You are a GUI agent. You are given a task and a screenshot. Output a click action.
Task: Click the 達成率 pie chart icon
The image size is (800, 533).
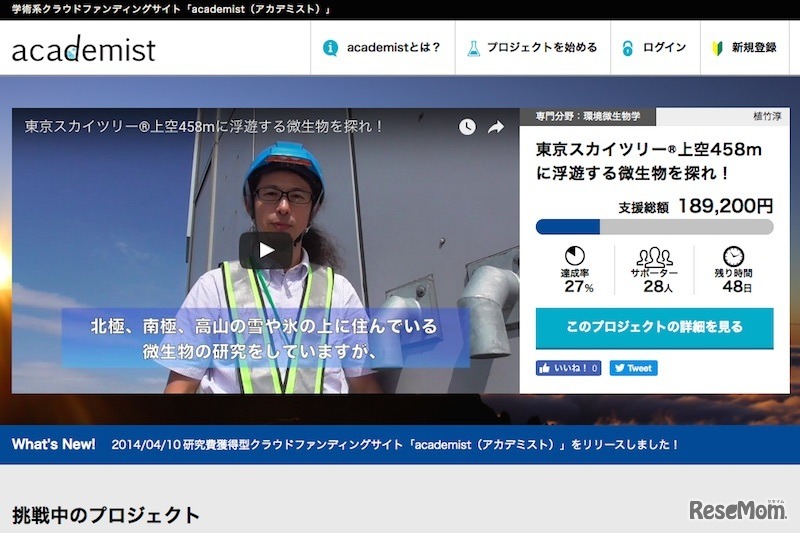pos(574,256)
